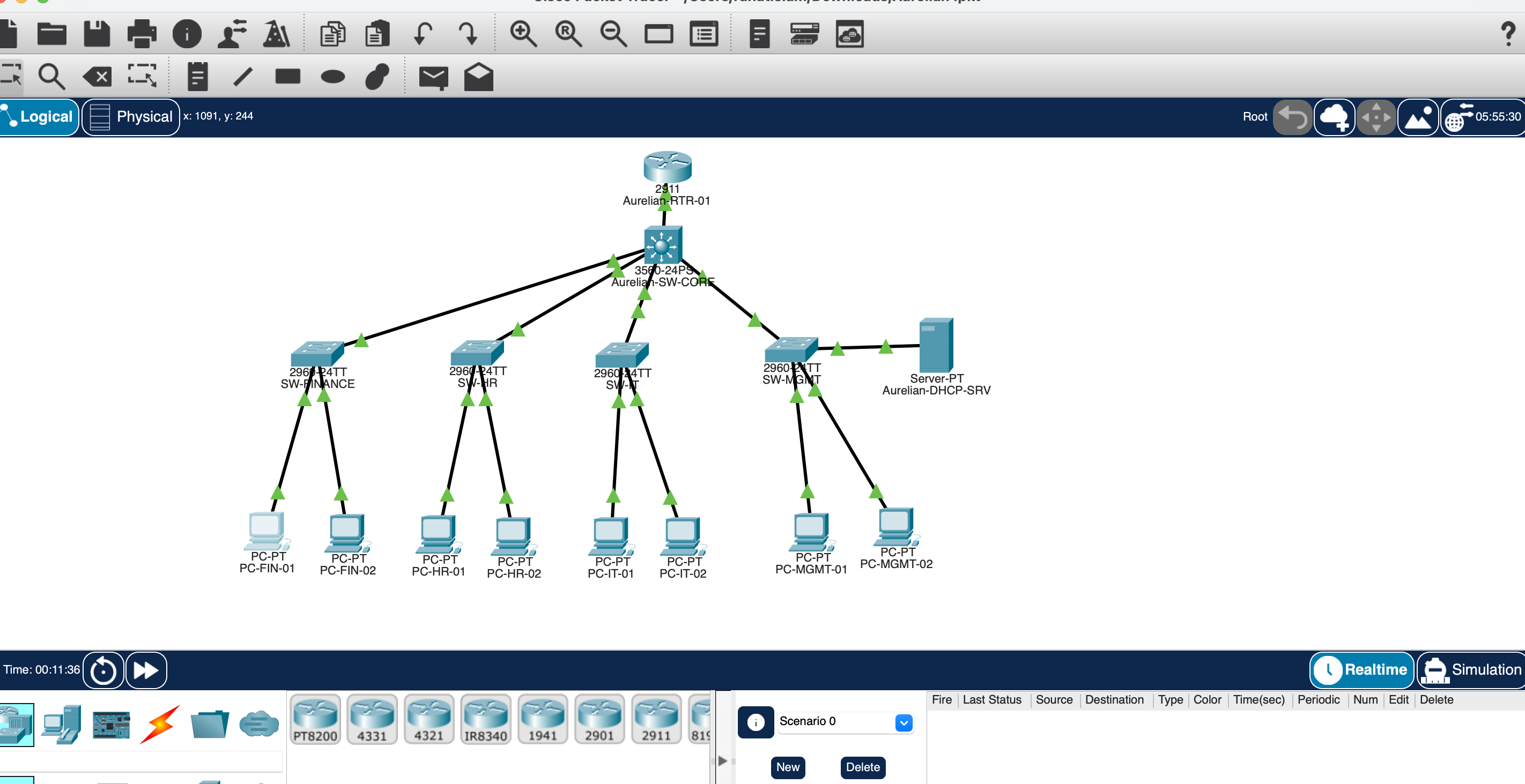Add a Complex PDU open envelope
Image resolution: width=1525 pixels, height=784 pixels.
pos(478,76)
